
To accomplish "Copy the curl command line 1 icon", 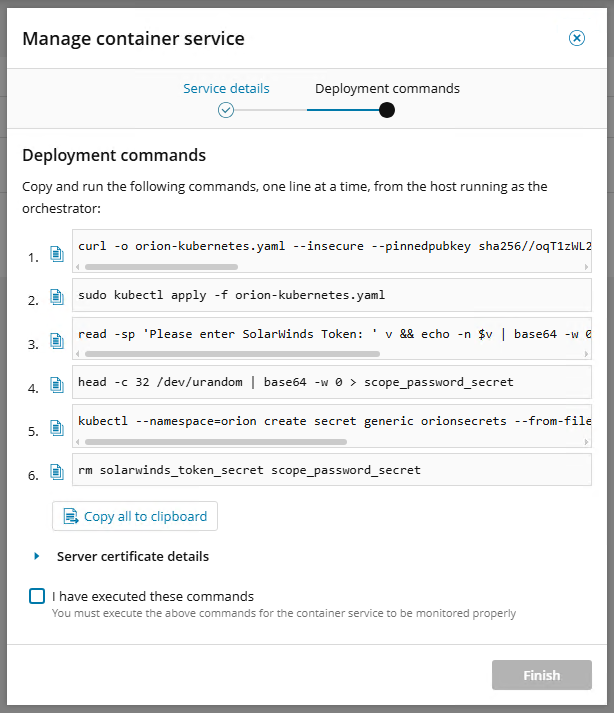I will click(x=57, y=255).
